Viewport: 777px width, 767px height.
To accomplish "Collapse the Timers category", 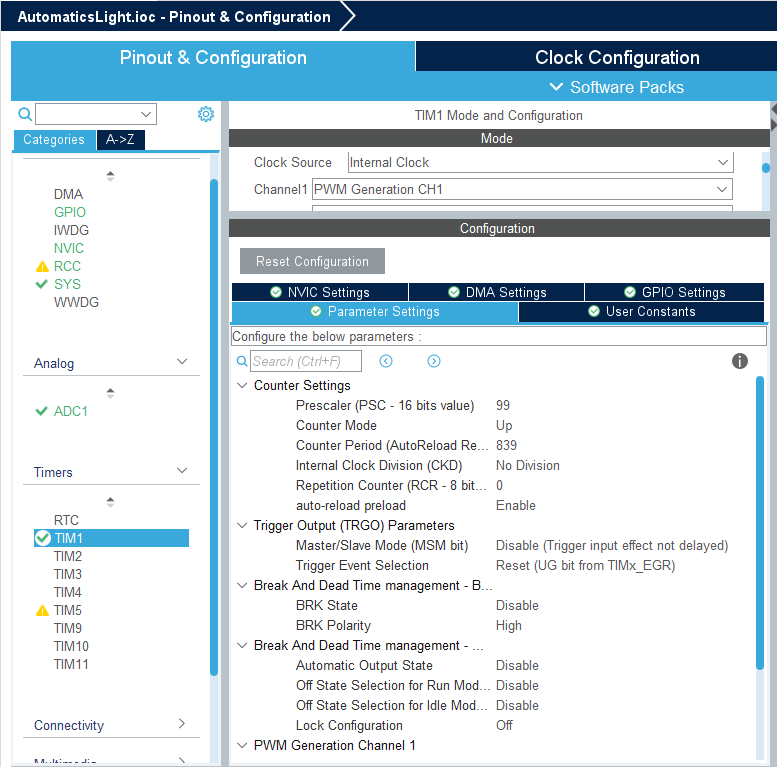I will [x=182, y=471].
